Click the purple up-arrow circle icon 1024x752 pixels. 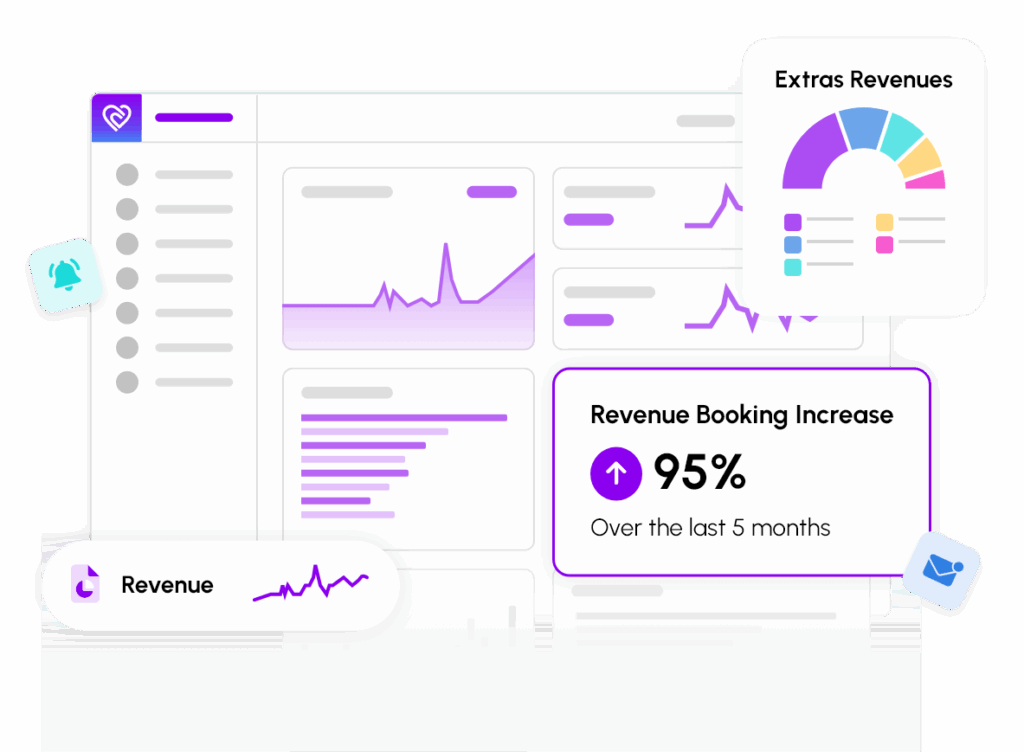[616, 473]
